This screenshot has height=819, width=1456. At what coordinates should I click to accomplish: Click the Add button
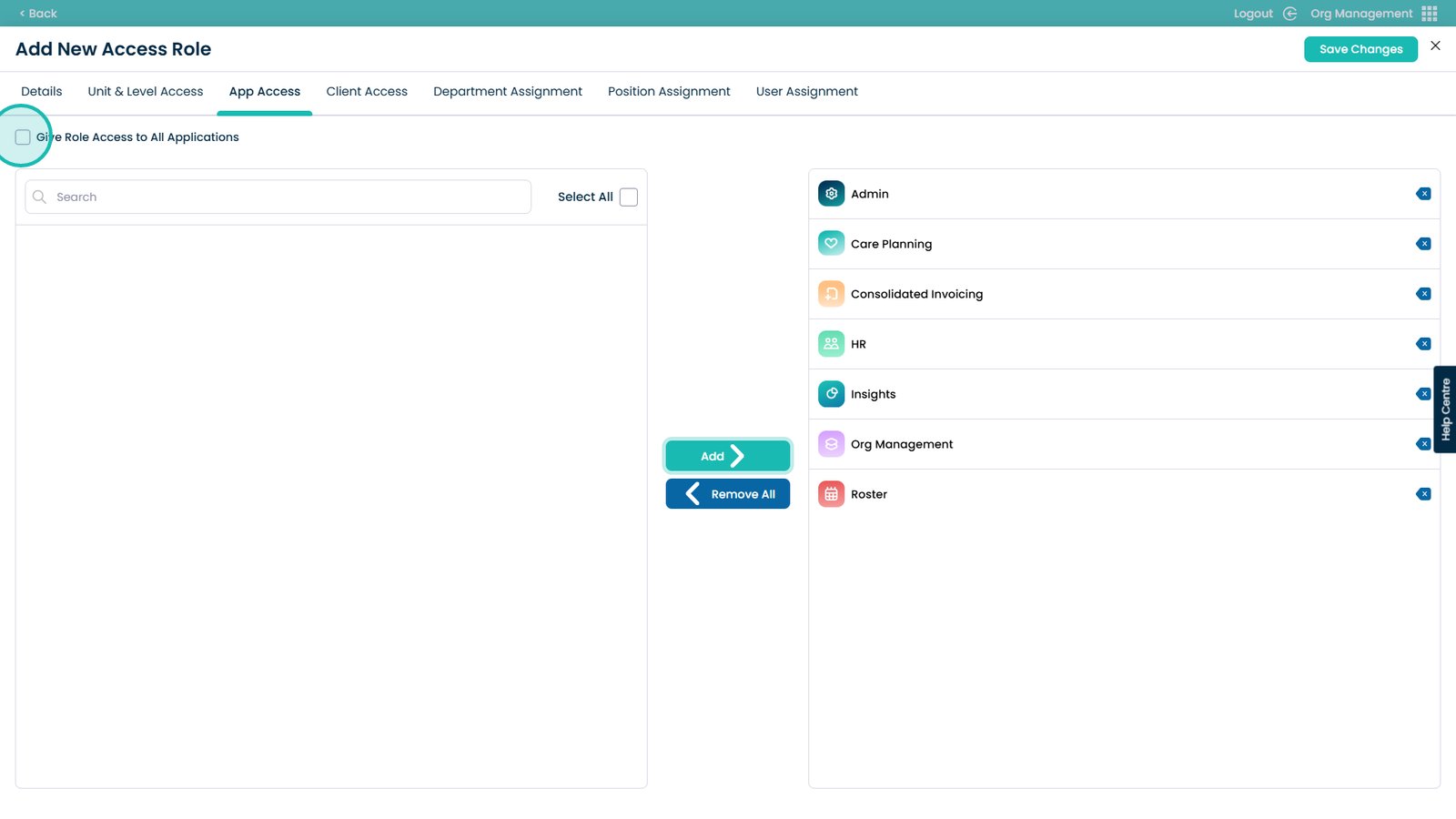click(727, 456)
